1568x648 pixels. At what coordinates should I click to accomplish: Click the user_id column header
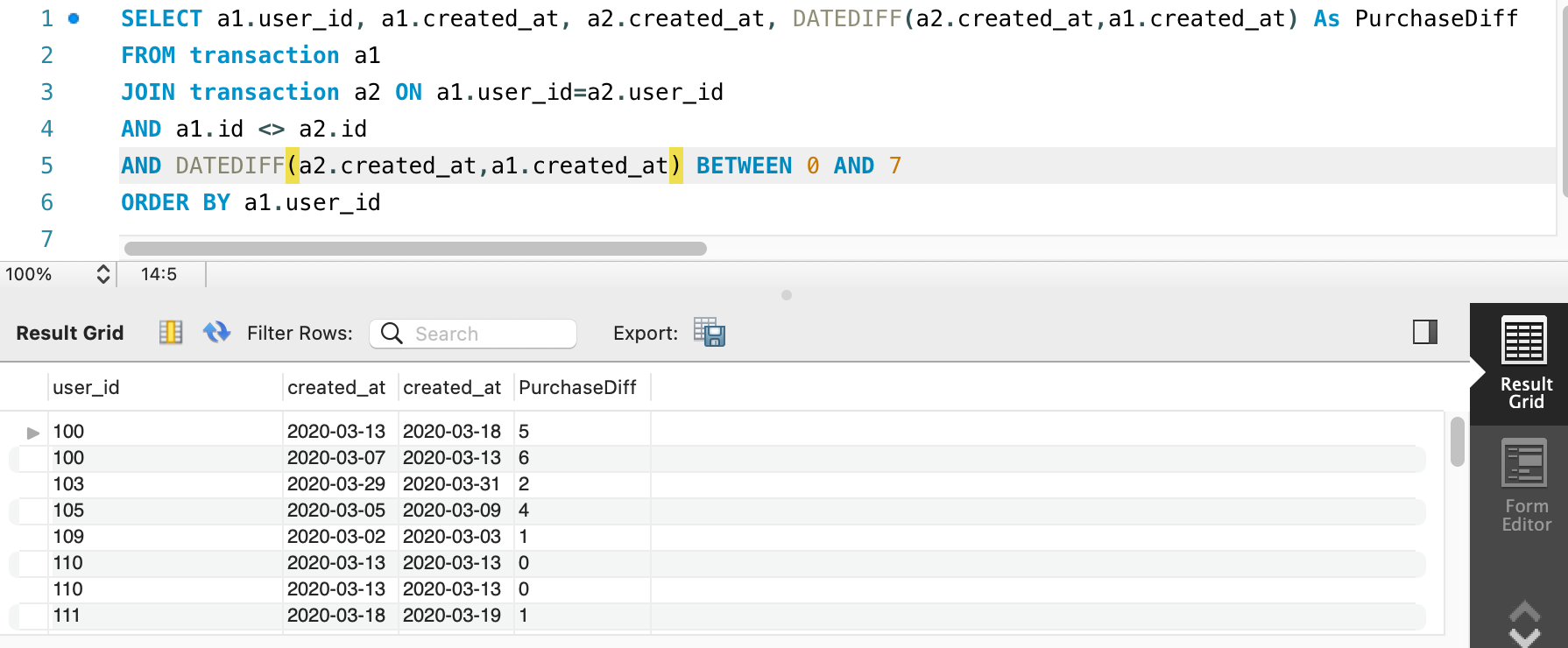point(86,387)
